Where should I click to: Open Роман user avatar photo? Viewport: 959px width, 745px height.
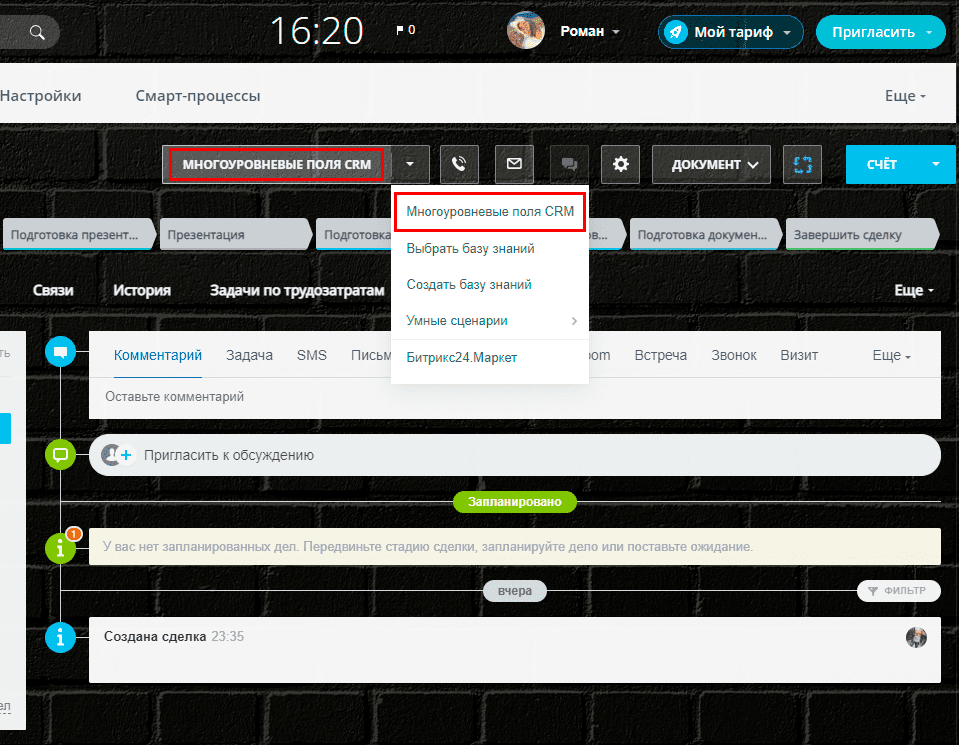click(x=525, y=31)
